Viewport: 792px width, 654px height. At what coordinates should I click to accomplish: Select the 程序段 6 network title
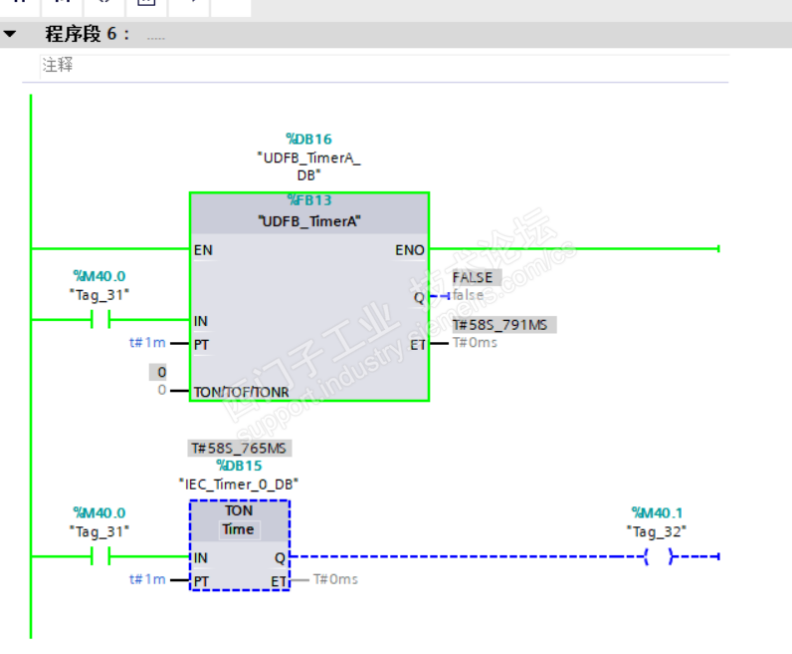87,34
